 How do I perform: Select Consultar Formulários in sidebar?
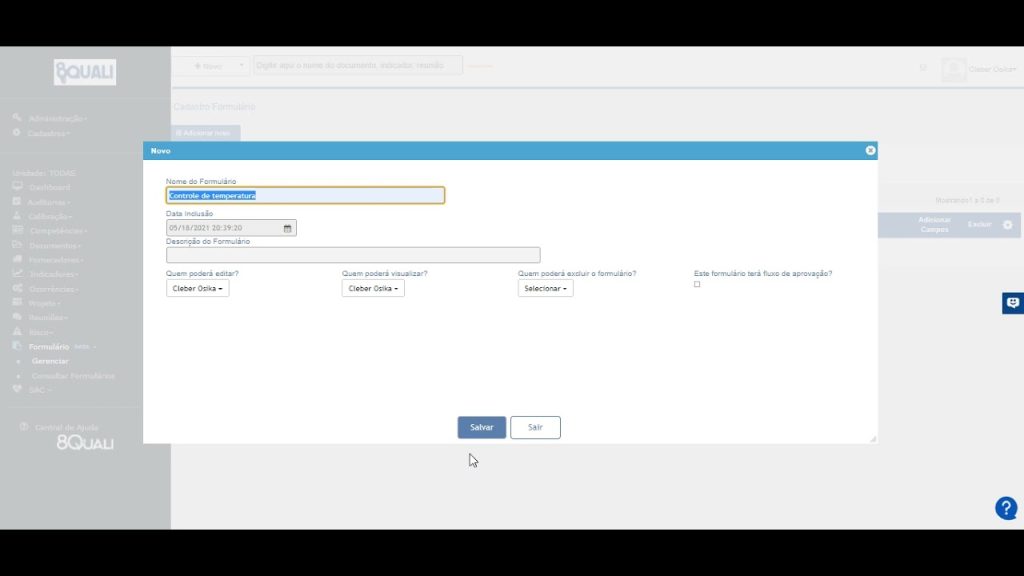point(73,376)
